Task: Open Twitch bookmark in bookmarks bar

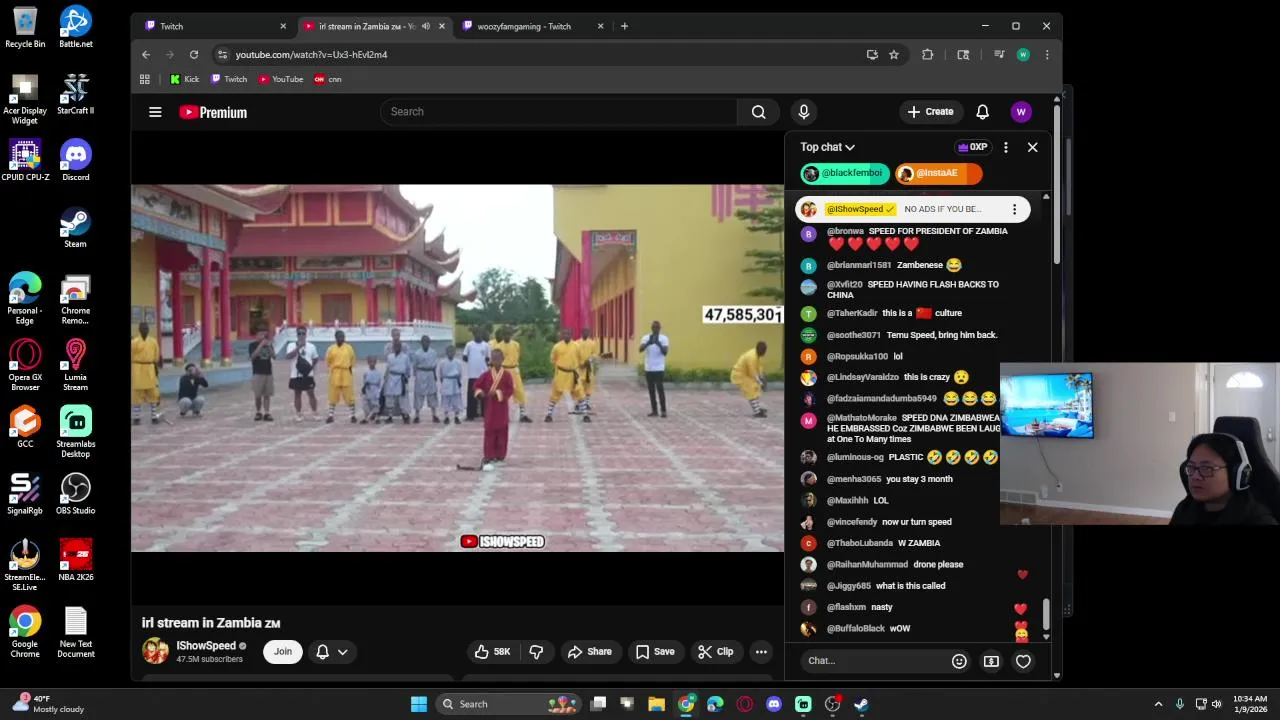Action: coord(229,79)
